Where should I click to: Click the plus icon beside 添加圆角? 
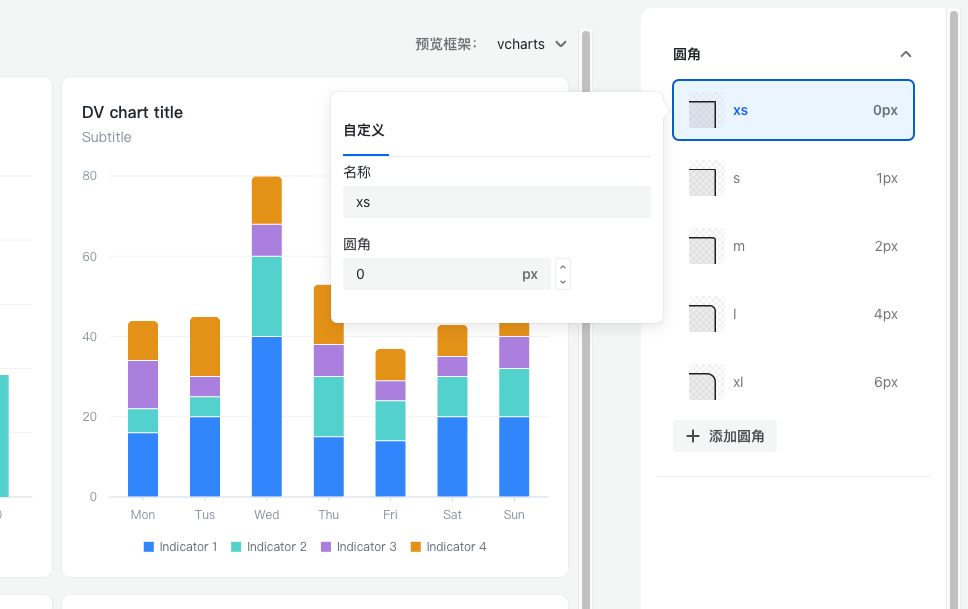click(692, 437)
